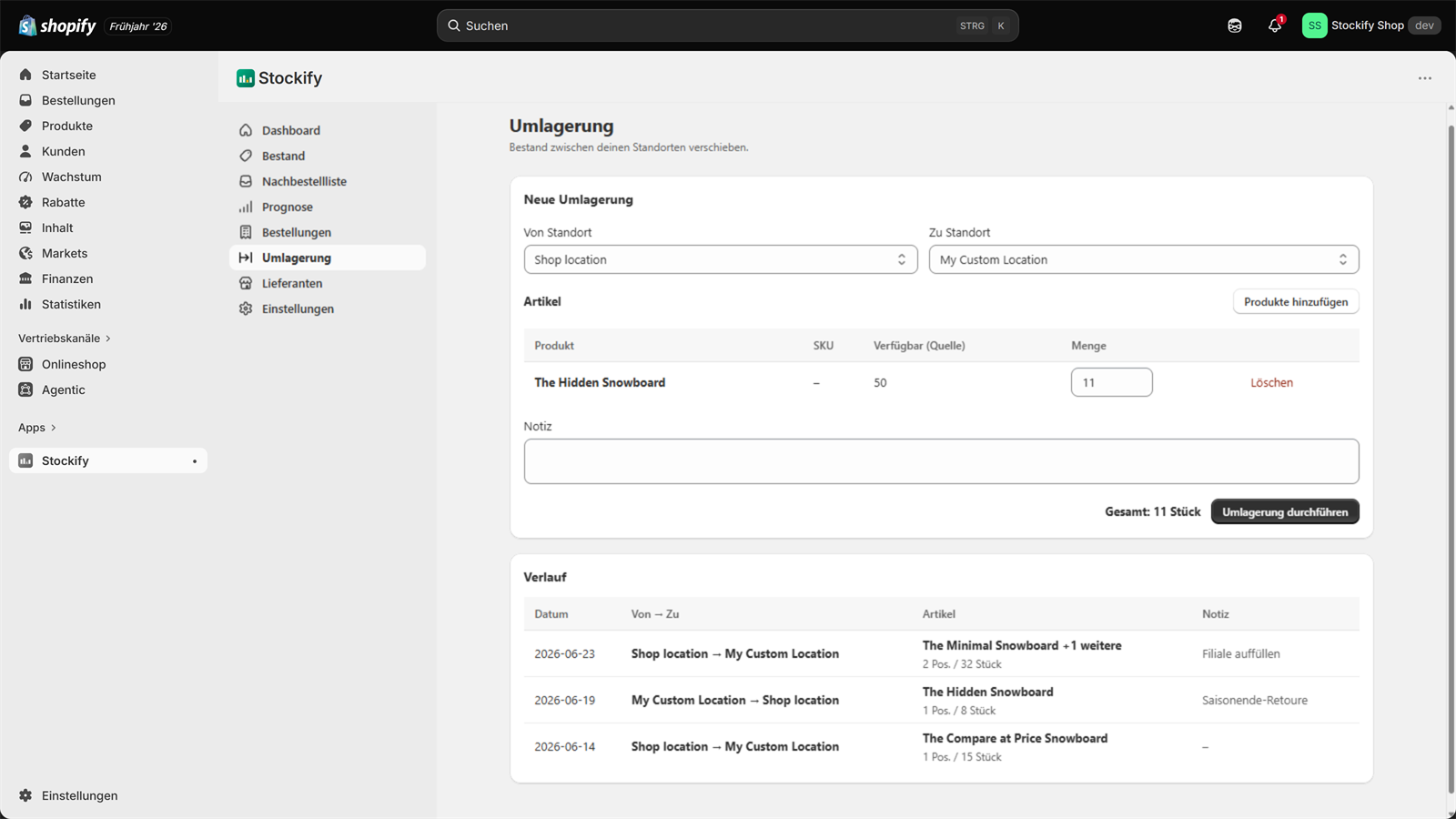
Task: Click the Rabatte discount icon
Action: click(25, 202)
